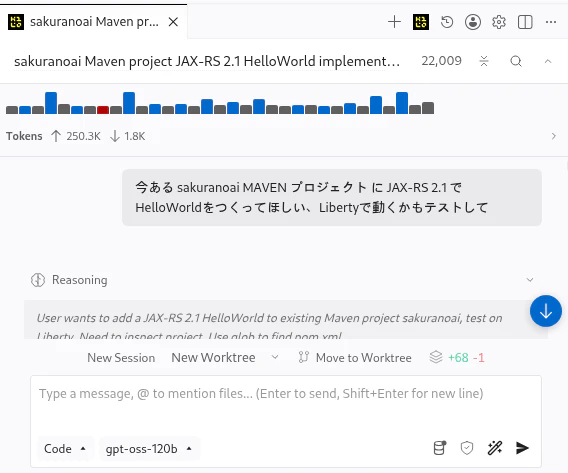Open more actions ellipsis menu
Screen dimensions: 568x473
pos(551,22)
